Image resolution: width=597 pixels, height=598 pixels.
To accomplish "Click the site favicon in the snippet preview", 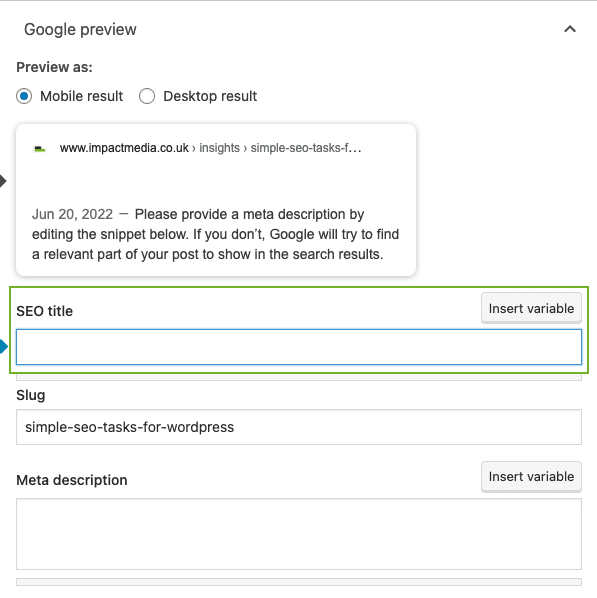I will click(40, 149).
